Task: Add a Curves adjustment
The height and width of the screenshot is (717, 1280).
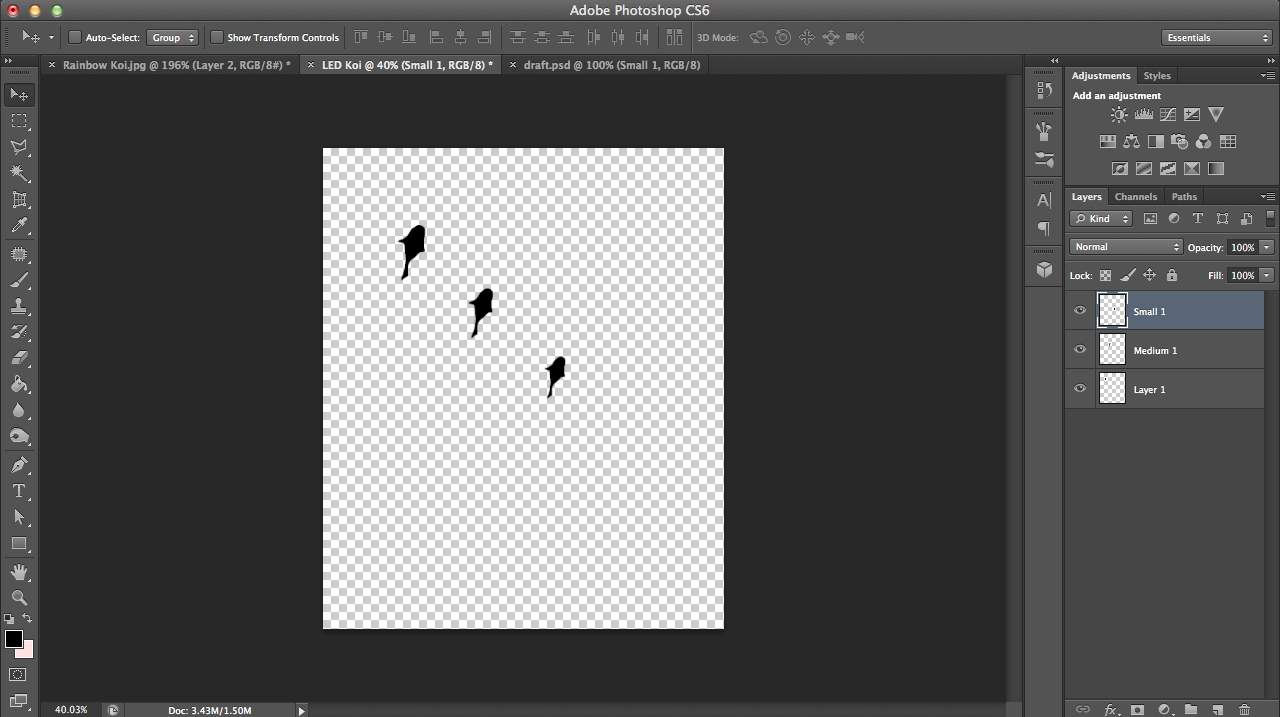Action: tap(1168, 114)
